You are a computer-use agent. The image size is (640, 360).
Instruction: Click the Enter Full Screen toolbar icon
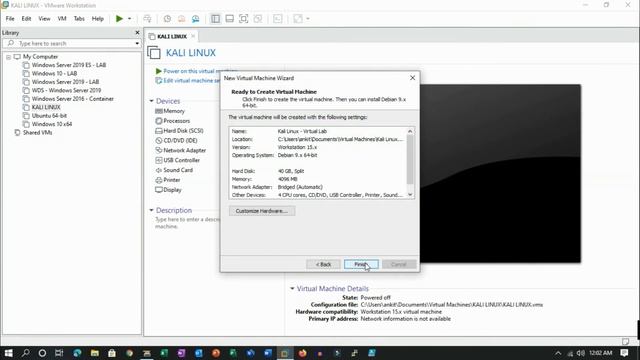244,19
